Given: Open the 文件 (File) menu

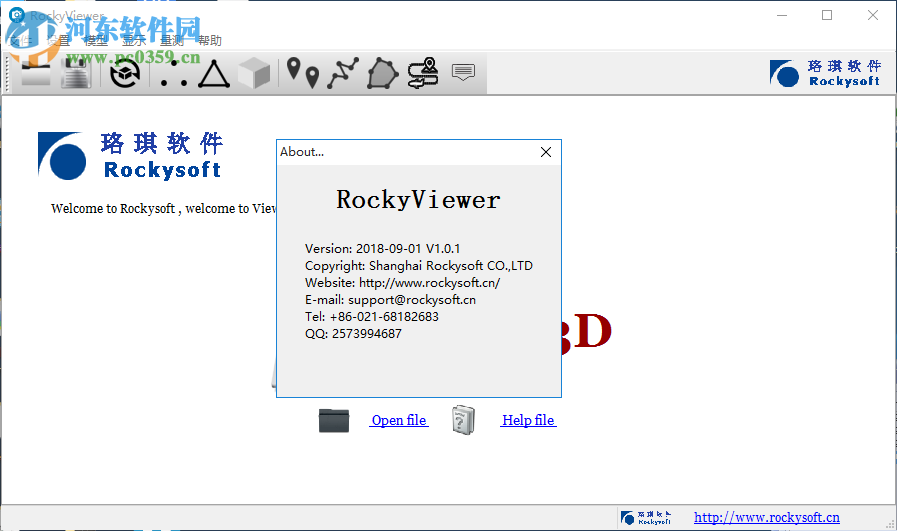Looking at the screenshot, I should [x=21, y=41].
